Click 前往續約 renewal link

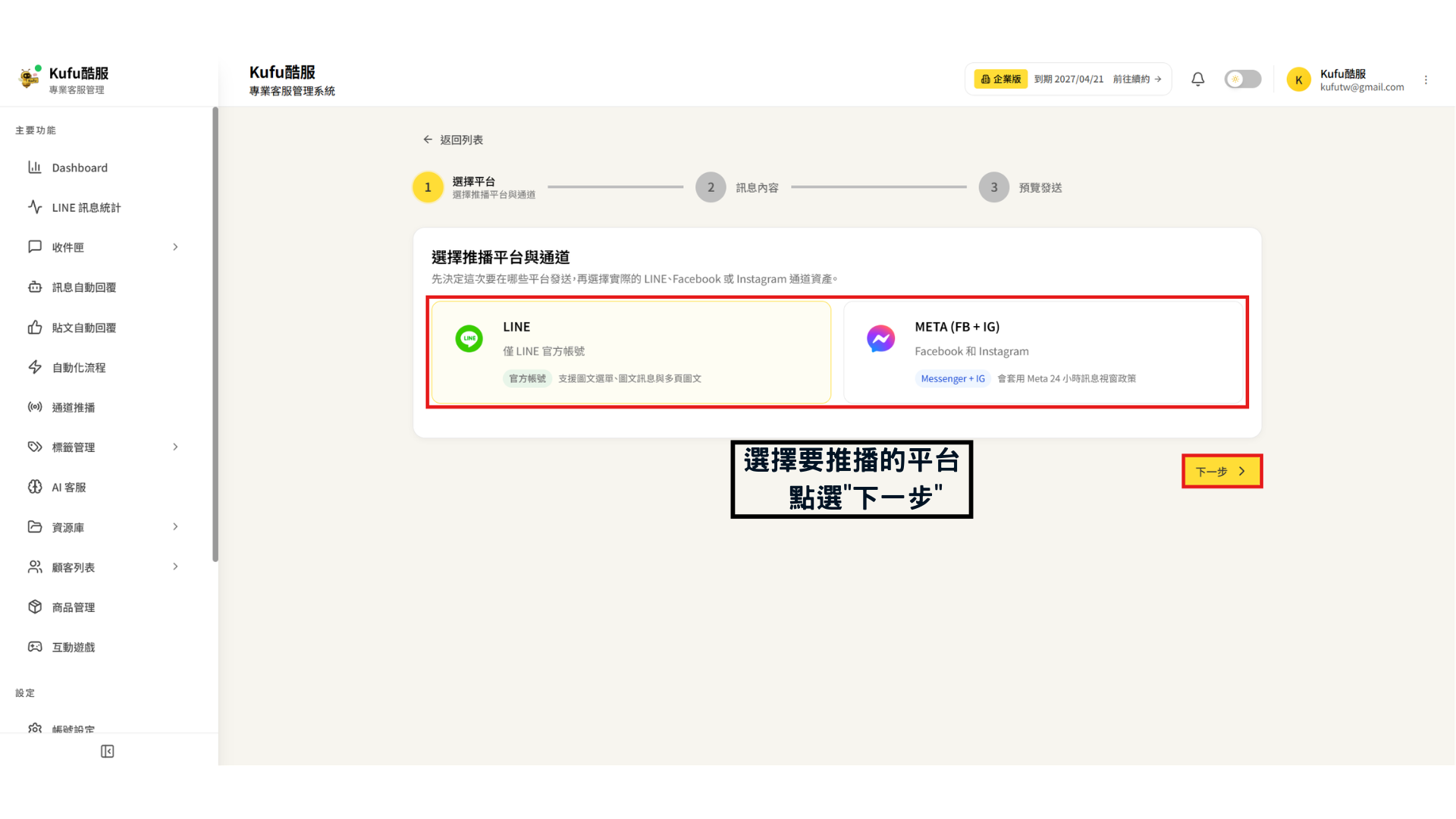1137,79
